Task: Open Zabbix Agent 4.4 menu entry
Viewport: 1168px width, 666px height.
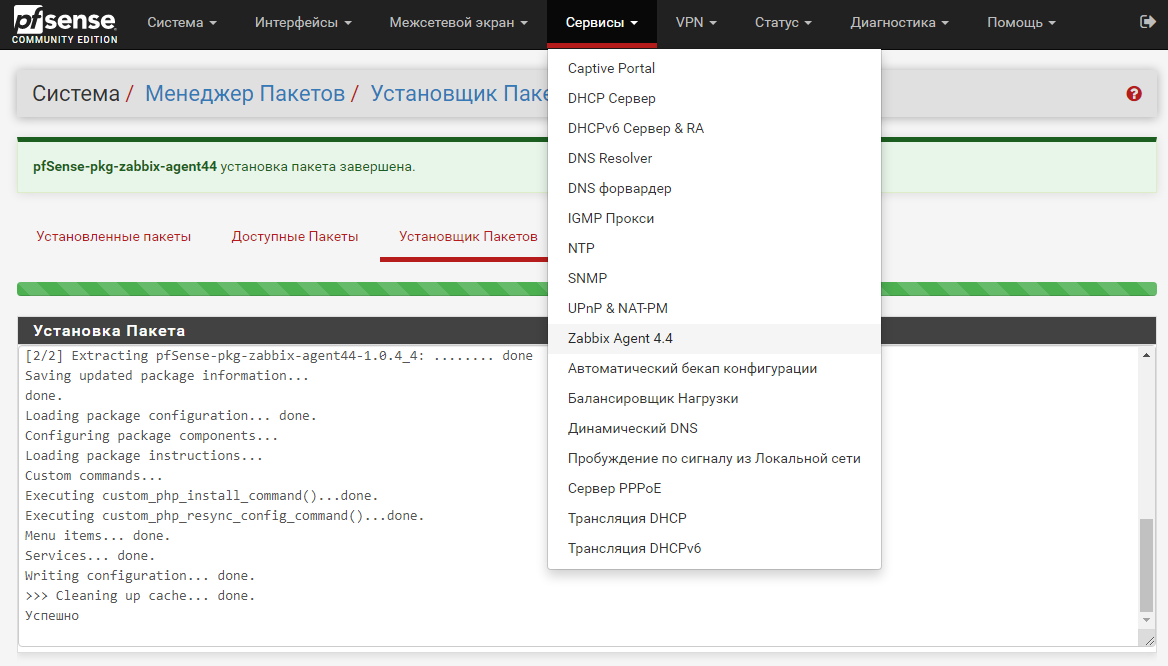Action: tap(714, 338)
